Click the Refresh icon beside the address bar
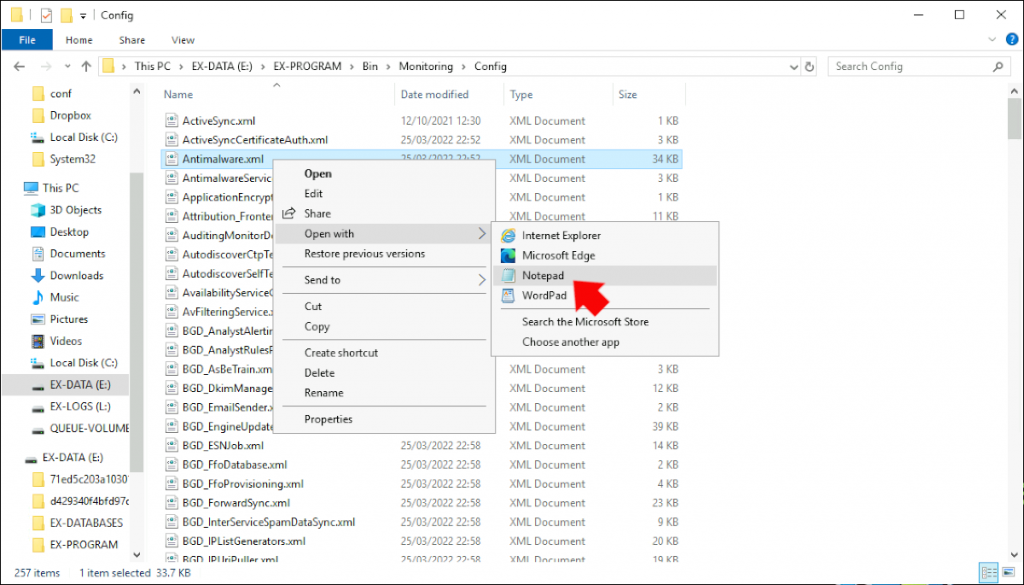Viewport: 1024px width, 585px height. 810,66
